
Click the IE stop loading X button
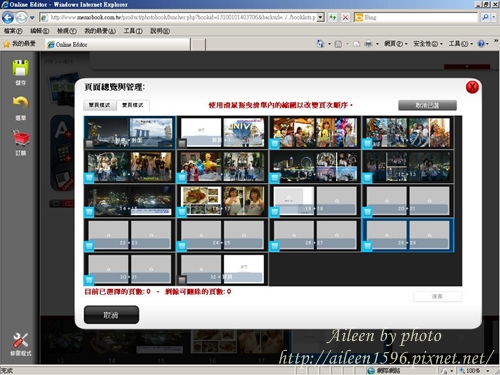click(345, 17)
